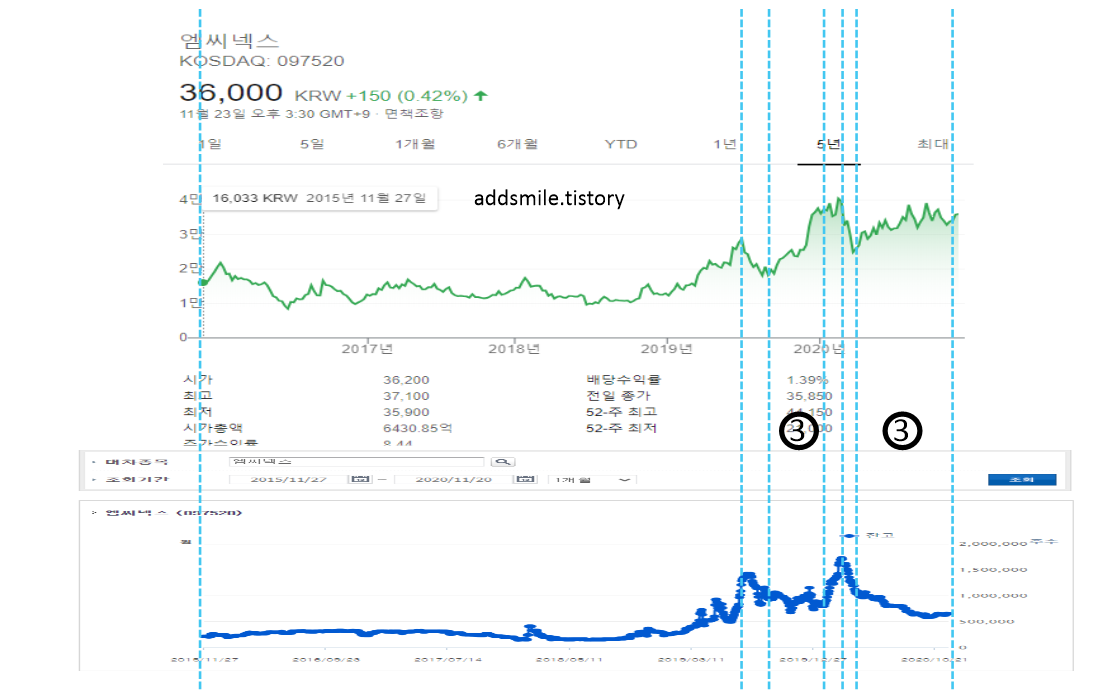1103x690 pixels.
Task: Click the green up arrow beside price change
Action: tap(481, 96)
